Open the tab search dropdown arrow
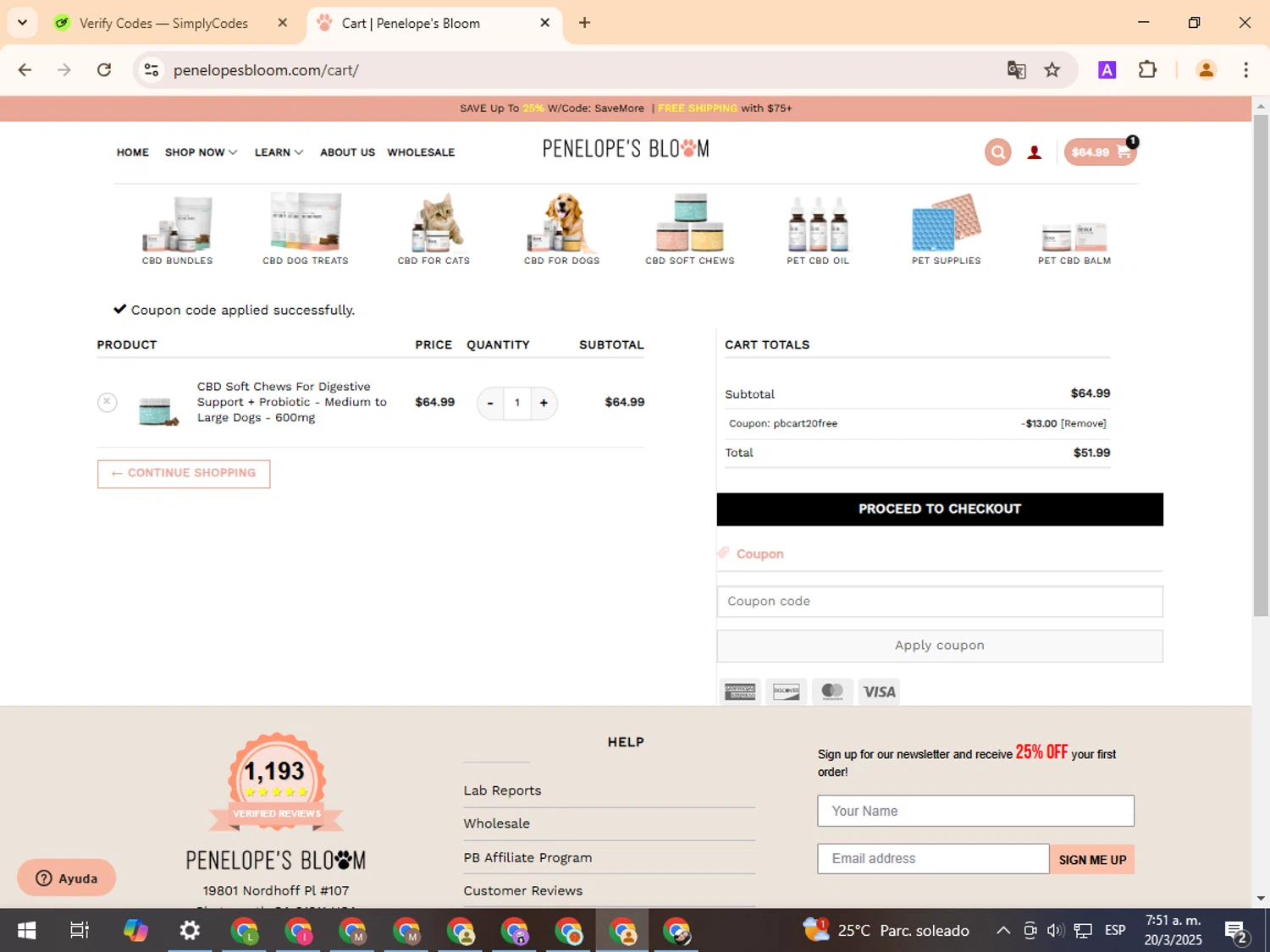The height and width of the screenshot is (952, 1270). pos(23,23)
